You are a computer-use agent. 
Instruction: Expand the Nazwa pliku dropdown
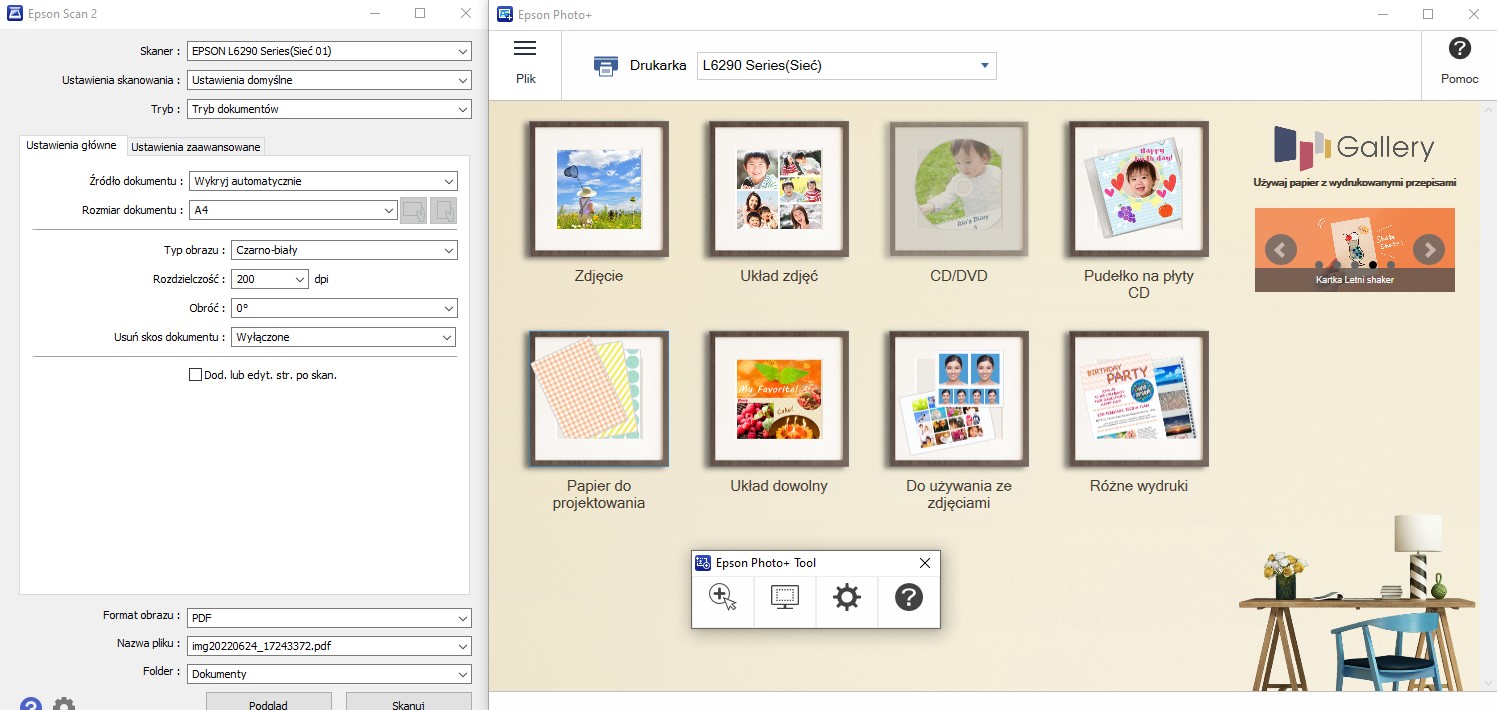point(329,646)
